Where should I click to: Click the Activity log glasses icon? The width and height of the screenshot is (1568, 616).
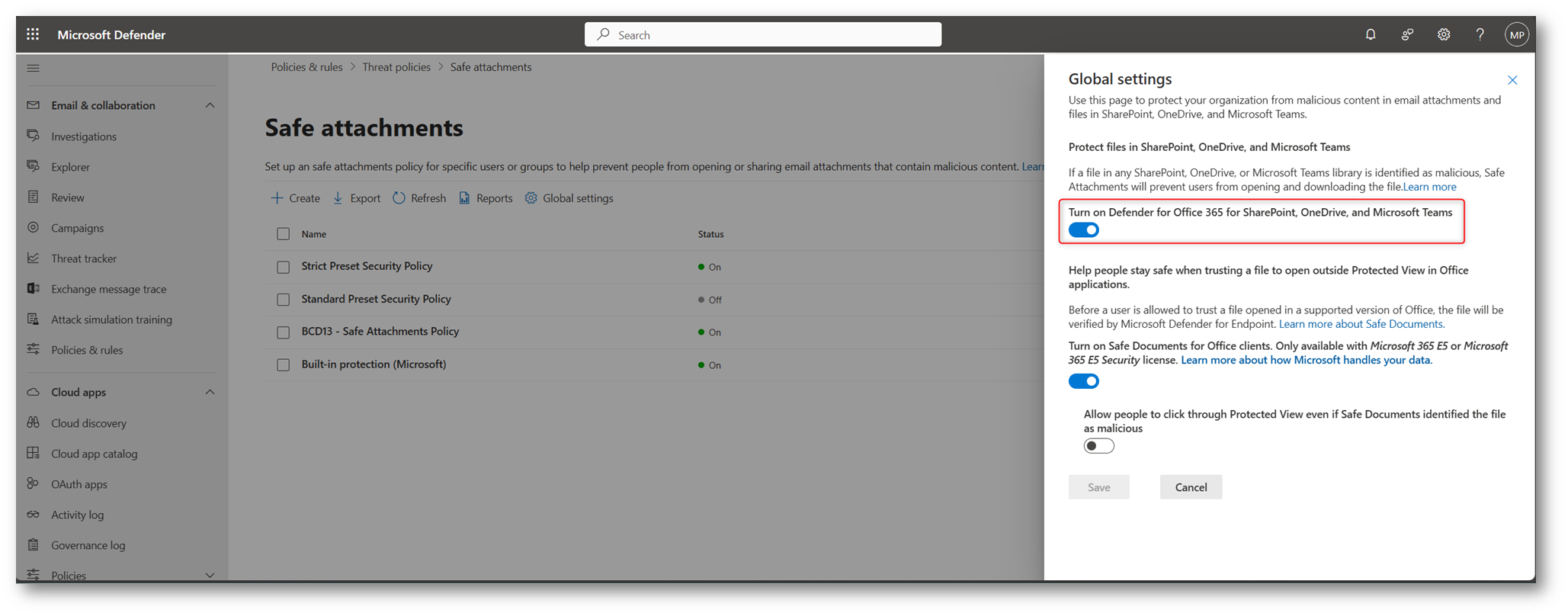[33, 514]
